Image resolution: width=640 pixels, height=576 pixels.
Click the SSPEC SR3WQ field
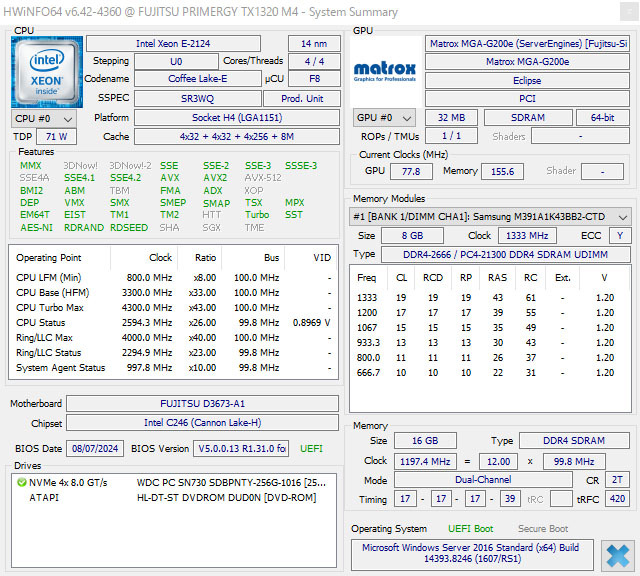click(198, 99)
